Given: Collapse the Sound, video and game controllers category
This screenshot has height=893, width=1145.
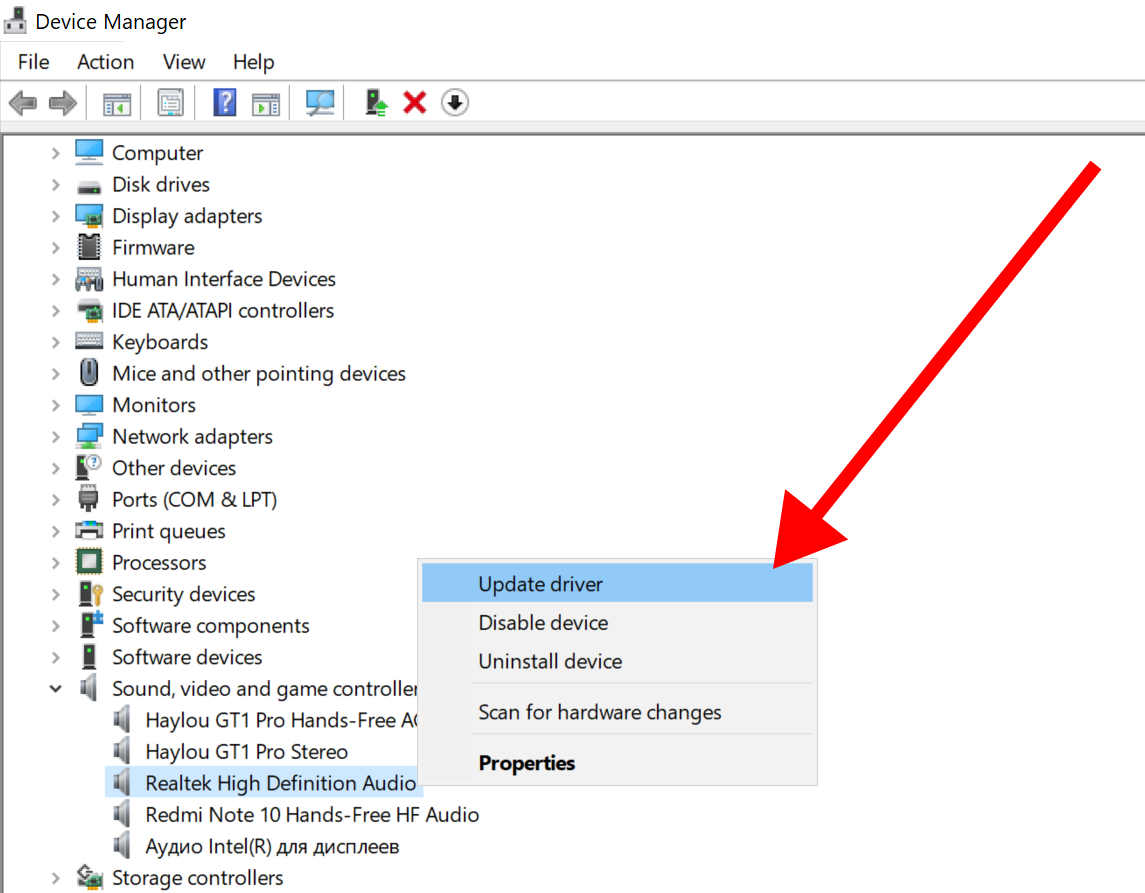Looking at the screenshot, I should [x=56, y=688].
